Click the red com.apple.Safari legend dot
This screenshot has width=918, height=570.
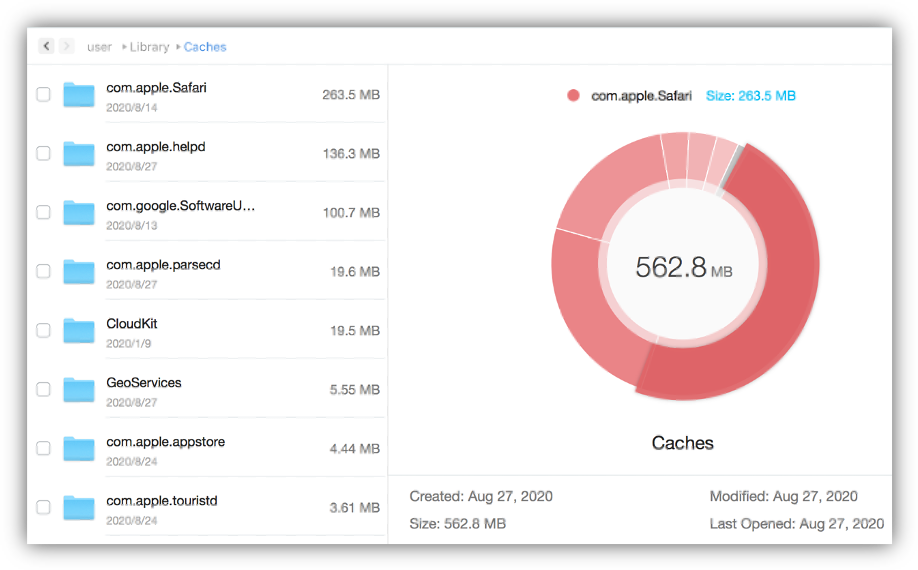[573, 96]
